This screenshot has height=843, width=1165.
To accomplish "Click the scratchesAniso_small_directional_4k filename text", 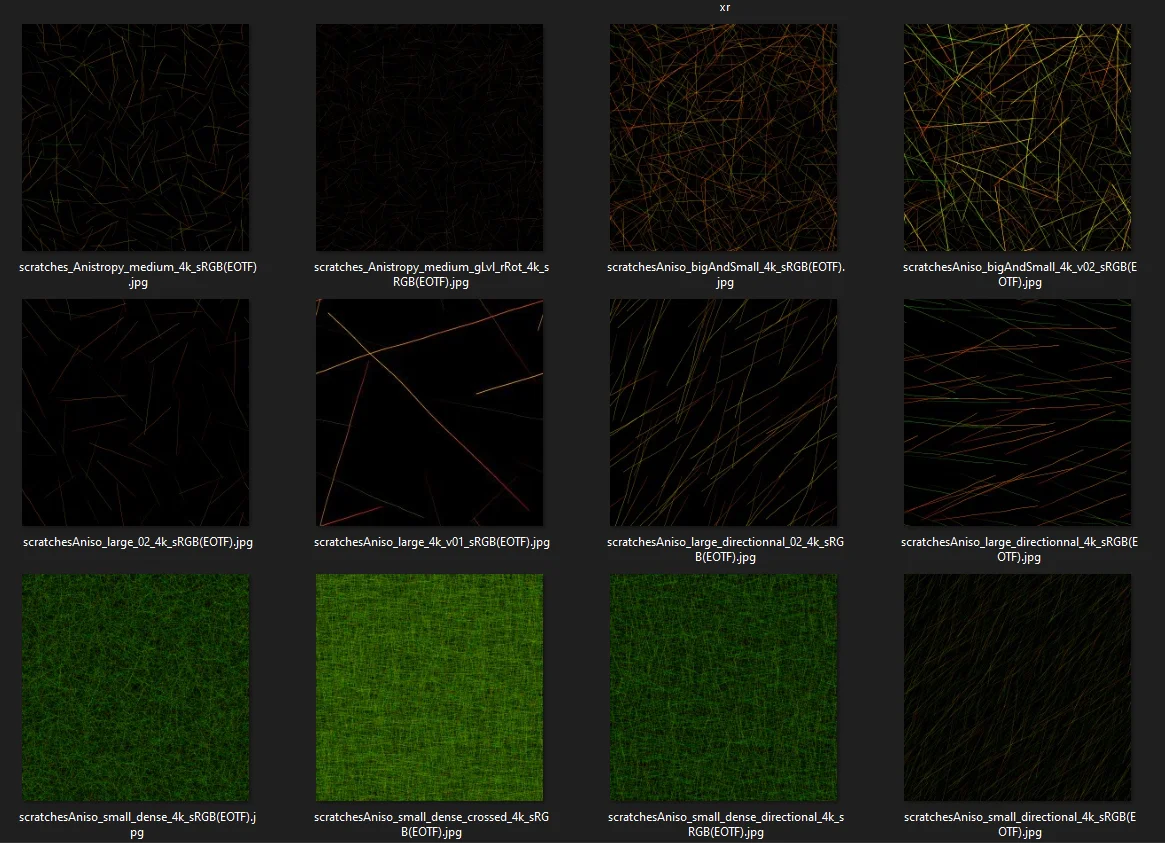I will [x=1017, y=824].
